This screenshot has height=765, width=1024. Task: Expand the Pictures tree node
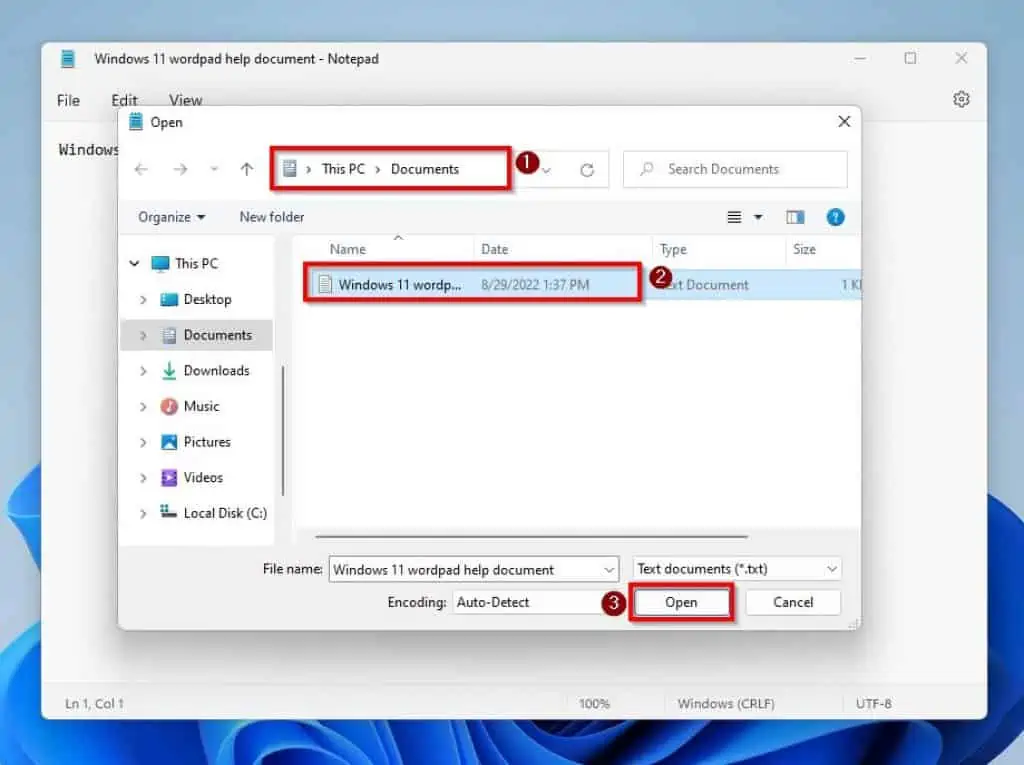coord(143,442)
